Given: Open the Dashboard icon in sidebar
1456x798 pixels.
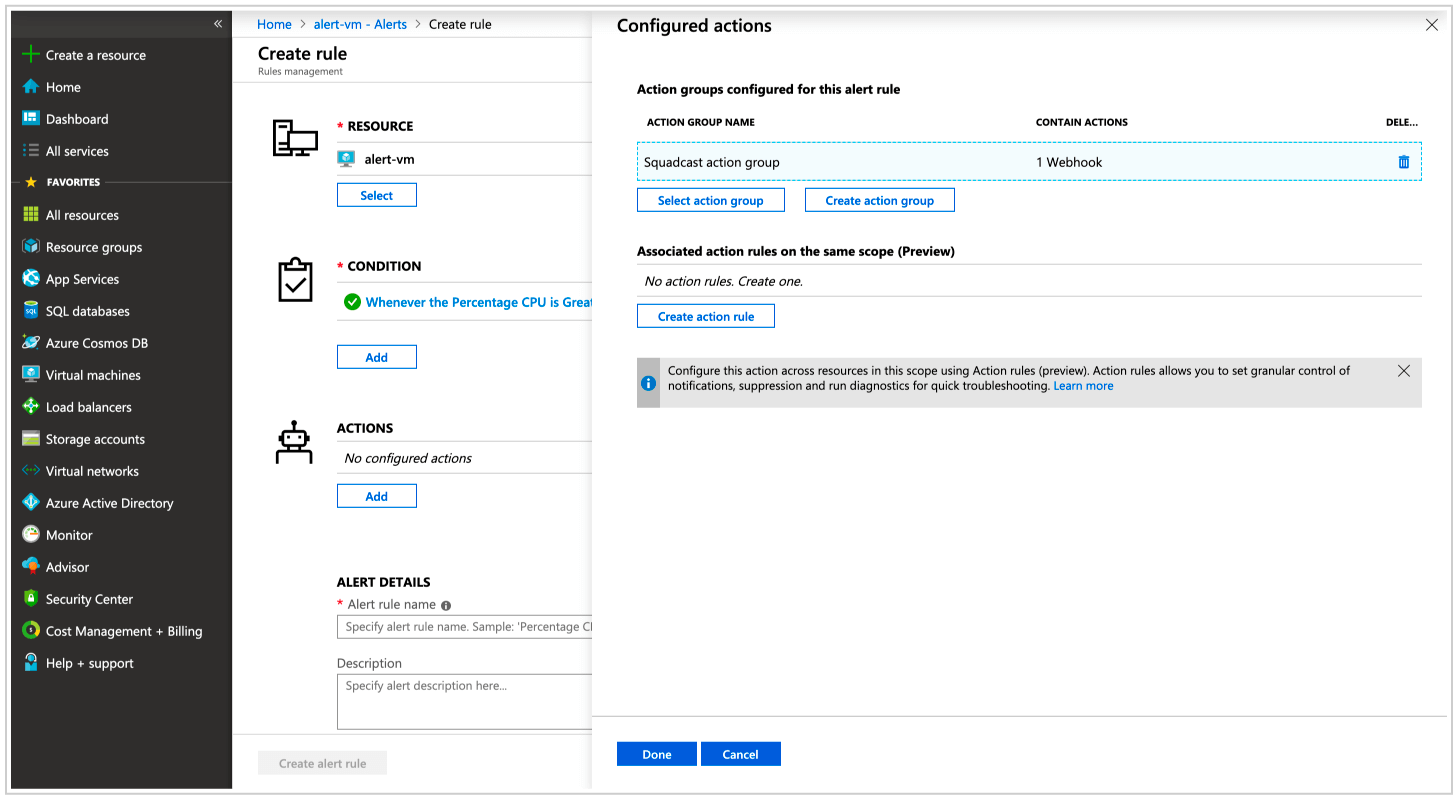Looking at the screenshot, I should [x=30, y=119].
